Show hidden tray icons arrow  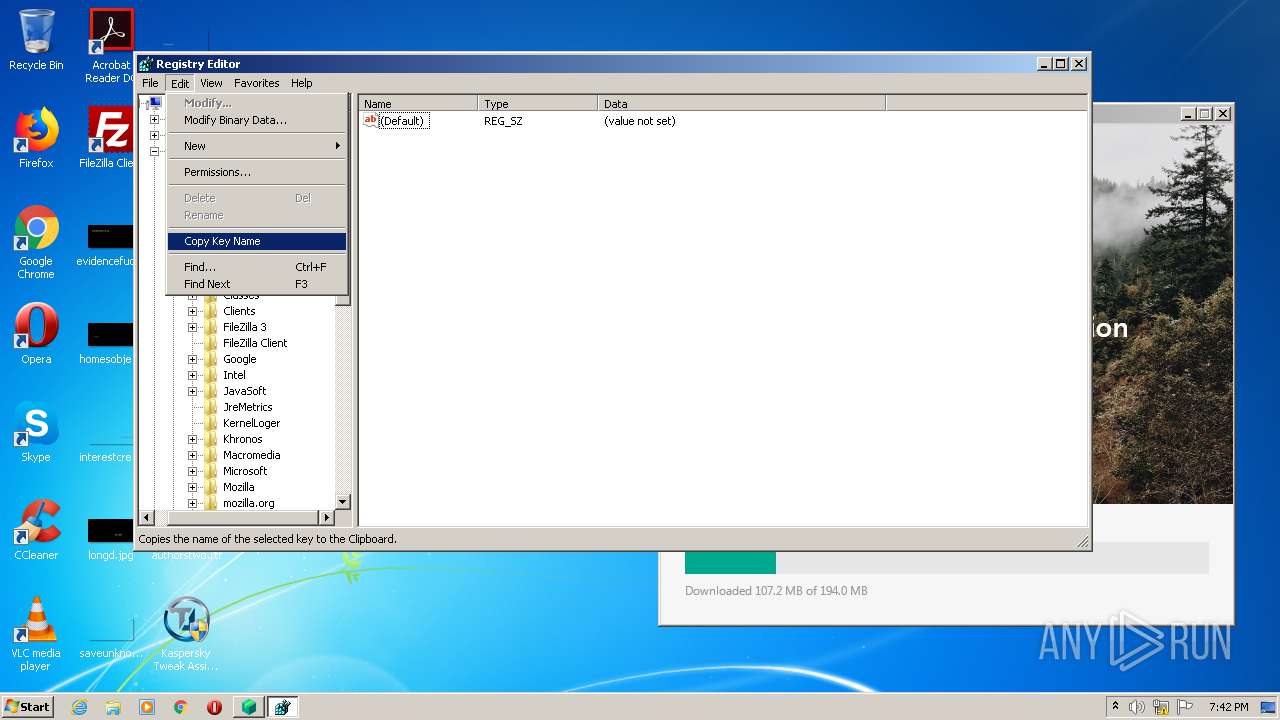(1115, 707)
